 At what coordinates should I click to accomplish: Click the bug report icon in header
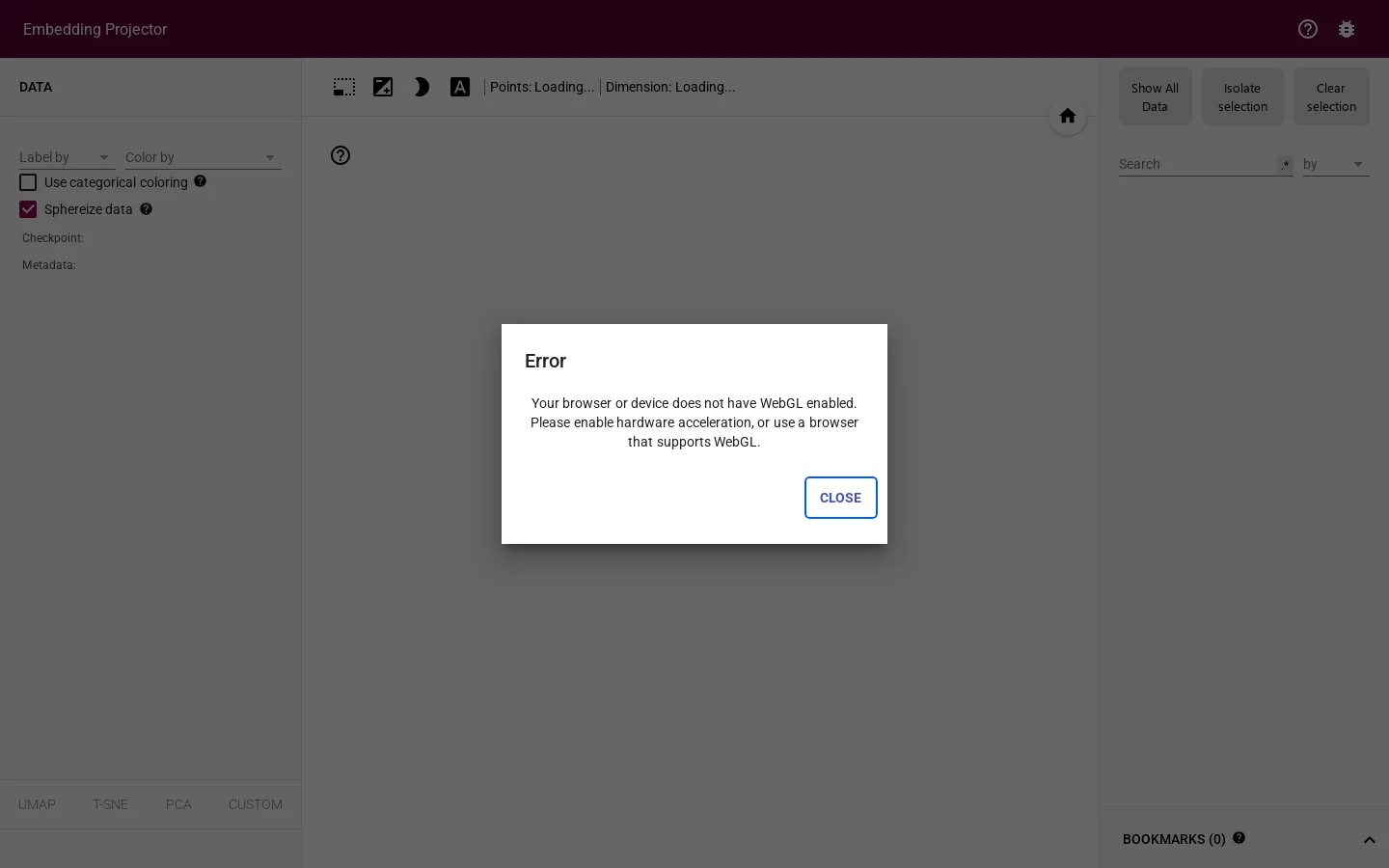[x=1347, y=29]
